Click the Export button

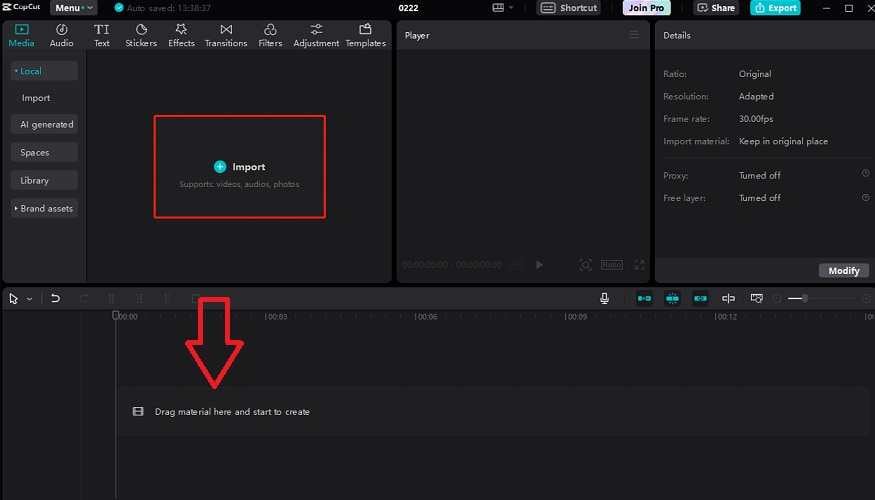click(775, 8)
